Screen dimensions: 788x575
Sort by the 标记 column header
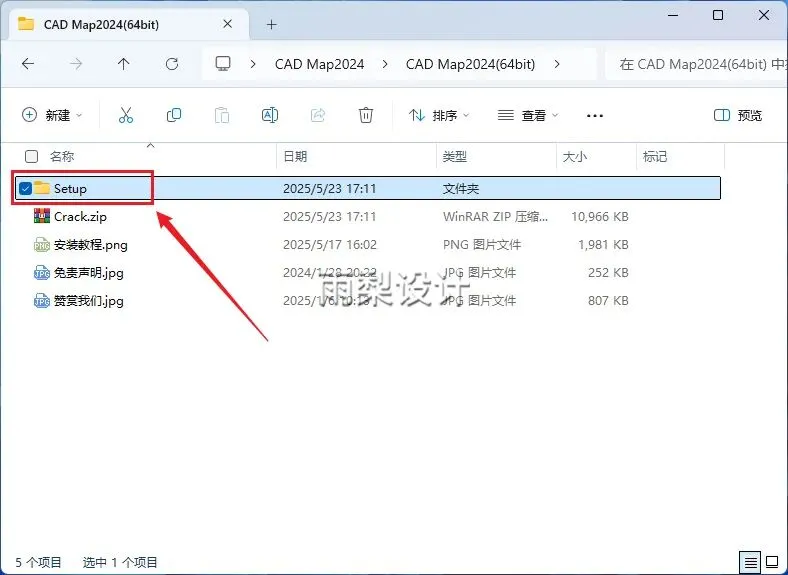pyautogui.click(x=655, y=156)
